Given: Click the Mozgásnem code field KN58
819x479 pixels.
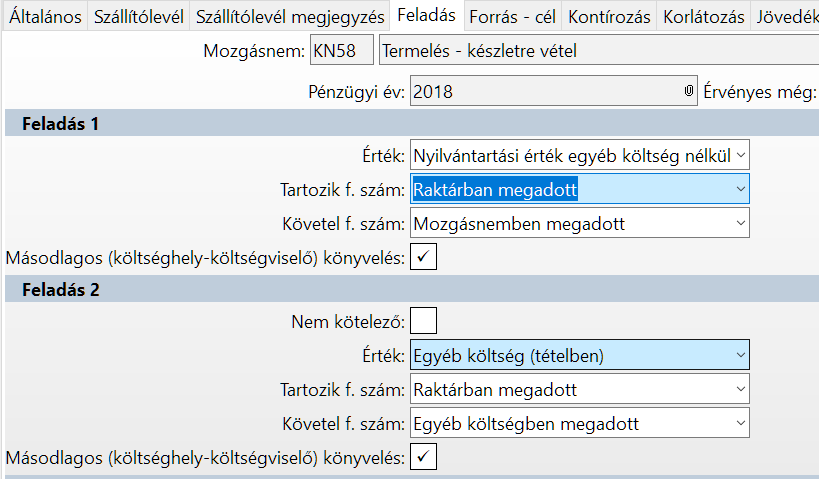Looking at the screenshot, I should coord(340,50).
